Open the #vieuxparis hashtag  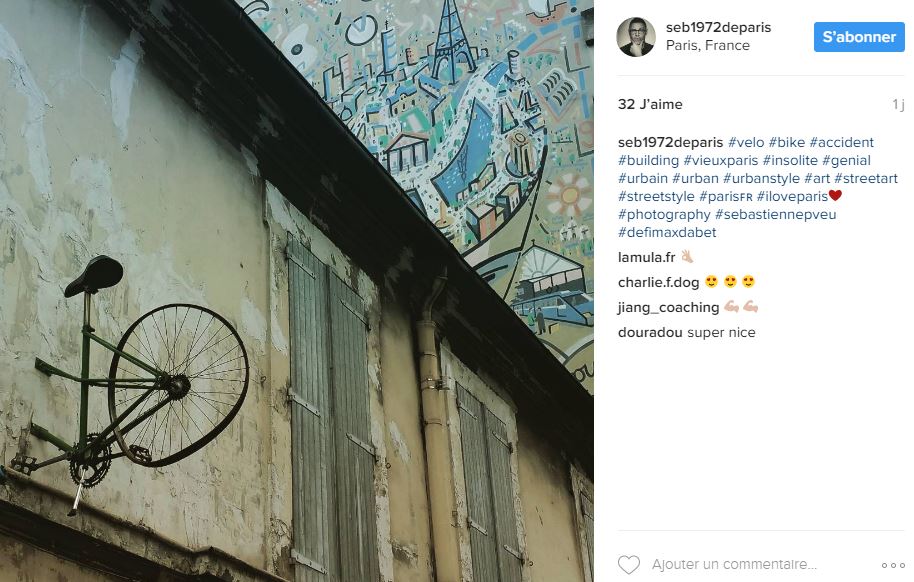coord(720,160)
